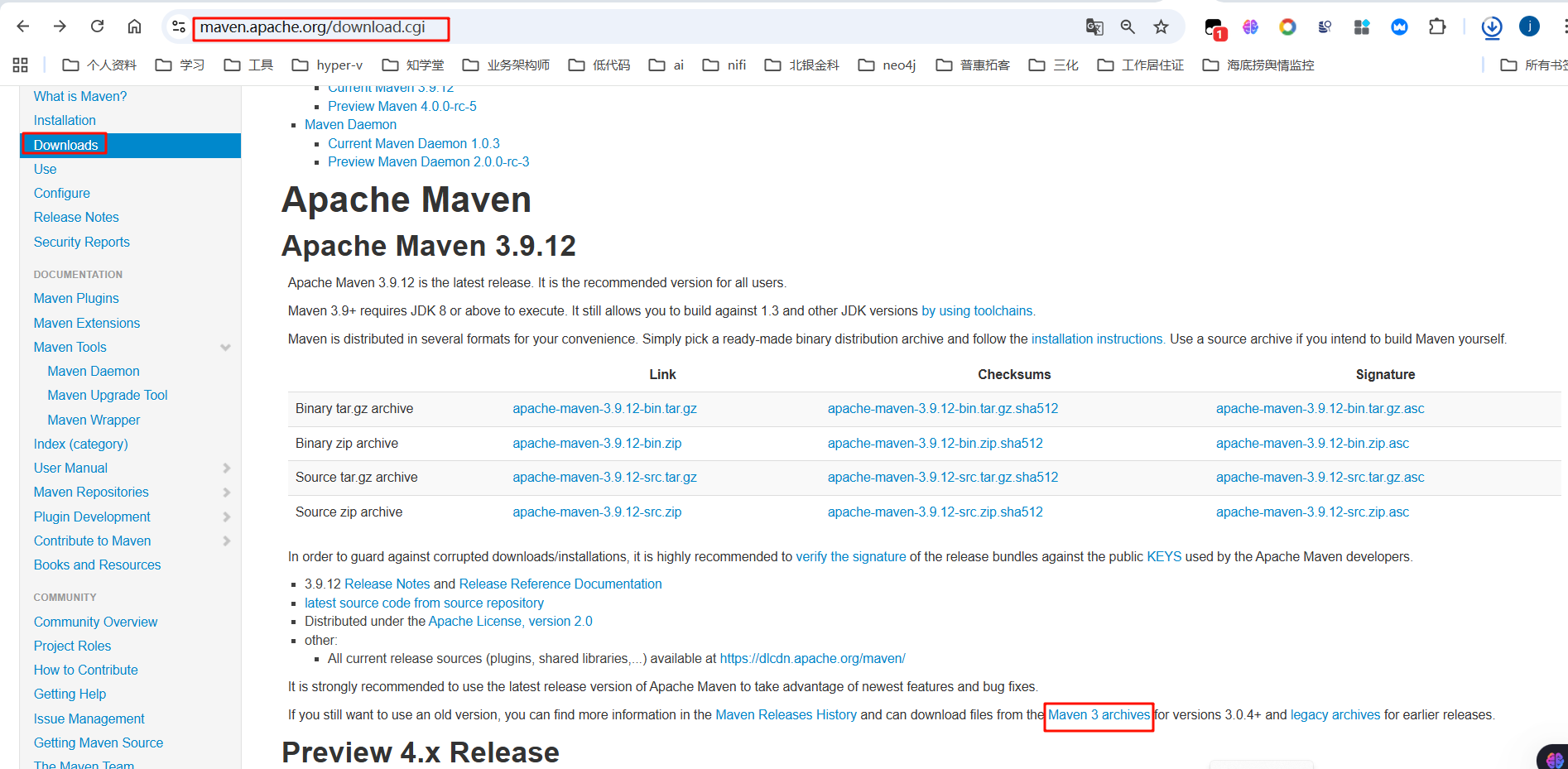Open the nifi bookmark folder
The image size is (1568, 769).
[x=724, y=65]
